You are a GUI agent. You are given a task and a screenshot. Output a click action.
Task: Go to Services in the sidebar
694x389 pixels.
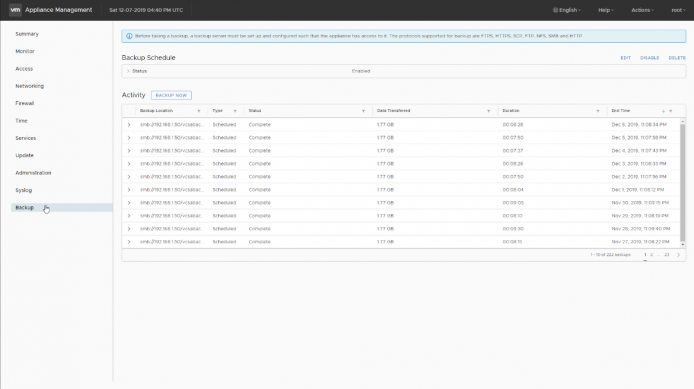click(26, 138)
